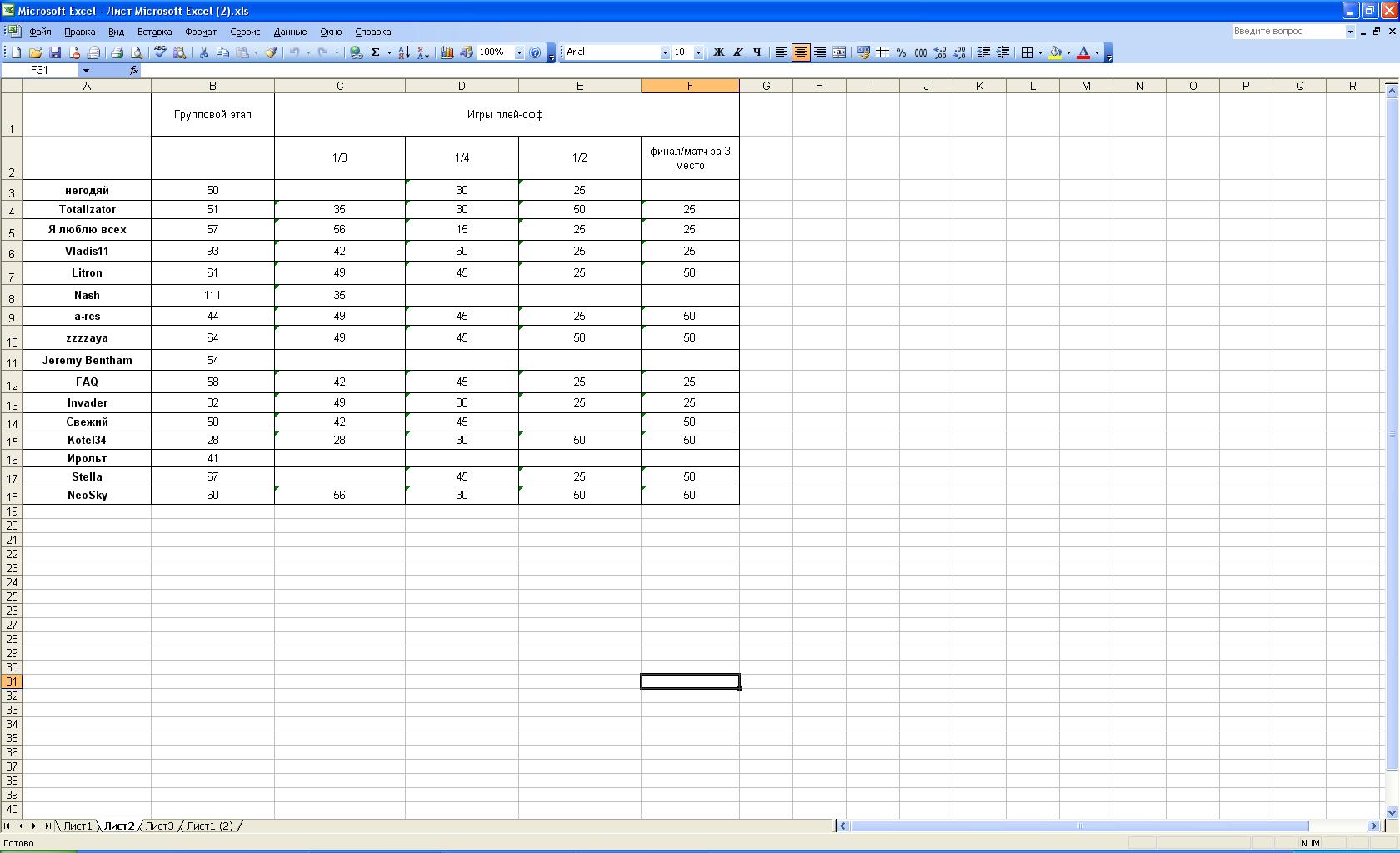Toggle left text alignment

(781, 52)
